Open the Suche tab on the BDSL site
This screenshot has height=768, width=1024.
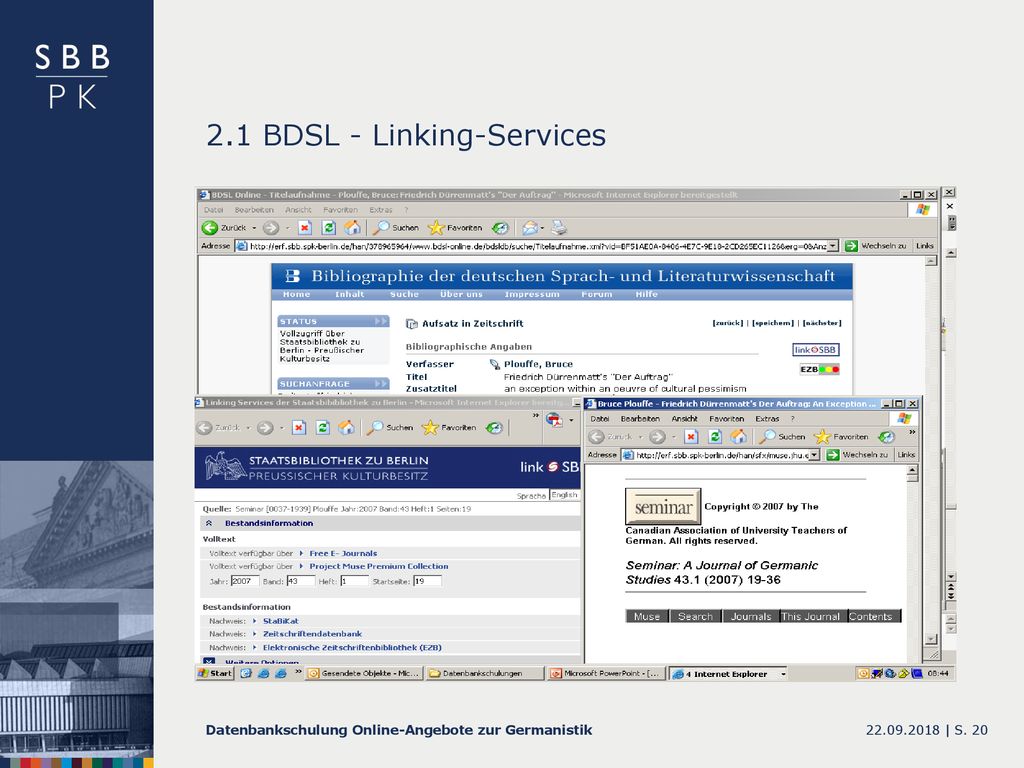[x=404, y=295]
